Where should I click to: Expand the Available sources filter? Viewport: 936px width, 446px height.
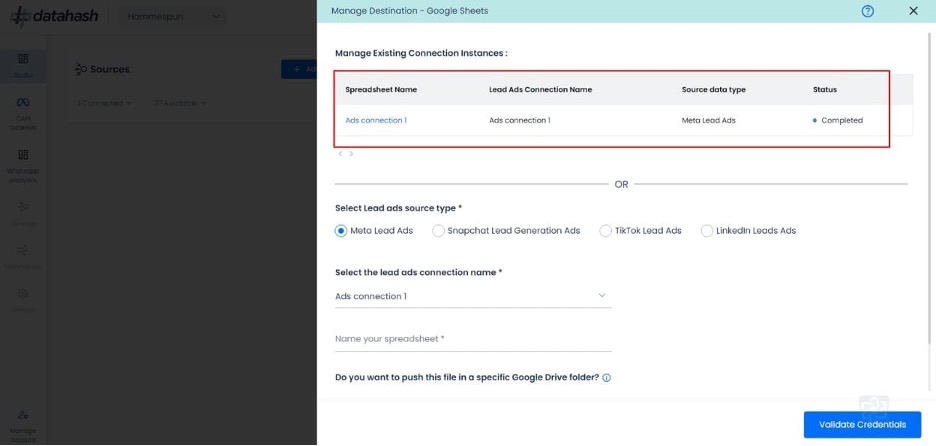(x=180, y=103)
